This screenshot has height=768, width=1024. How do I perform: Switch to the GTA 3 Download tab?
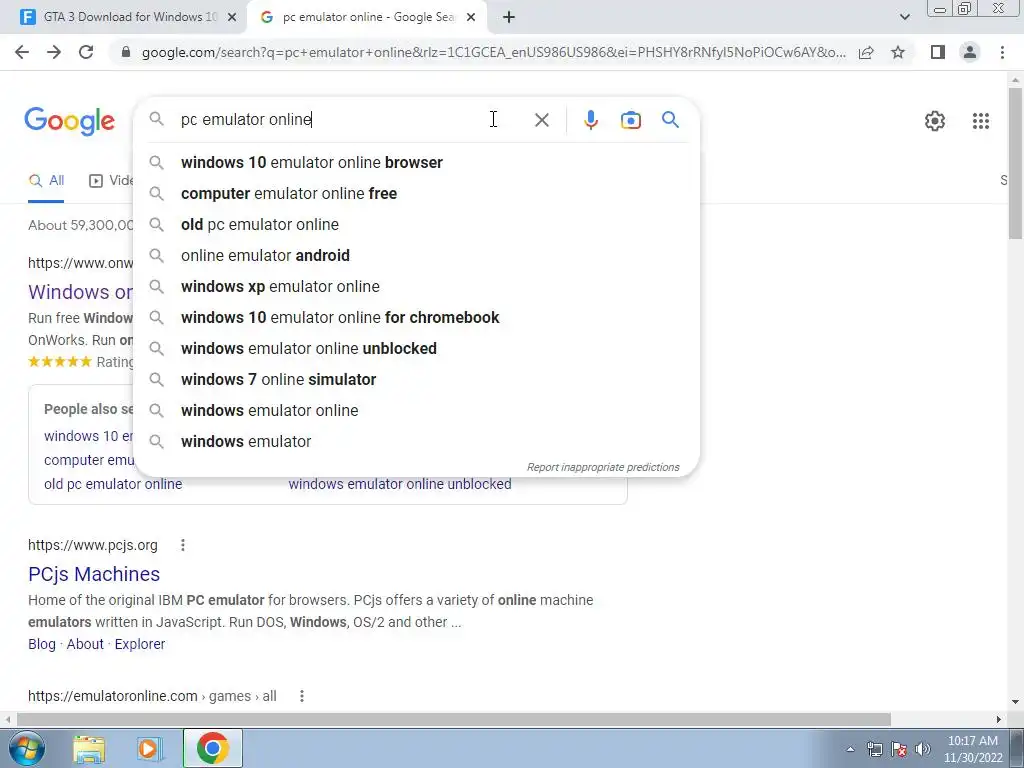click(124, 17)
